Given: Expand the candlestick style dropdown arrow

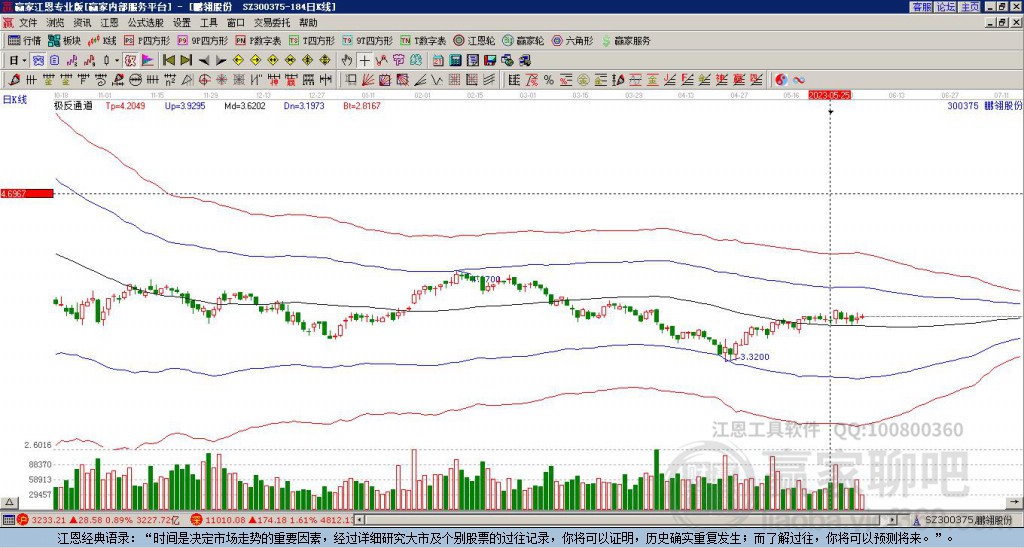Looking at the screenshot, I should click(117, 61).
